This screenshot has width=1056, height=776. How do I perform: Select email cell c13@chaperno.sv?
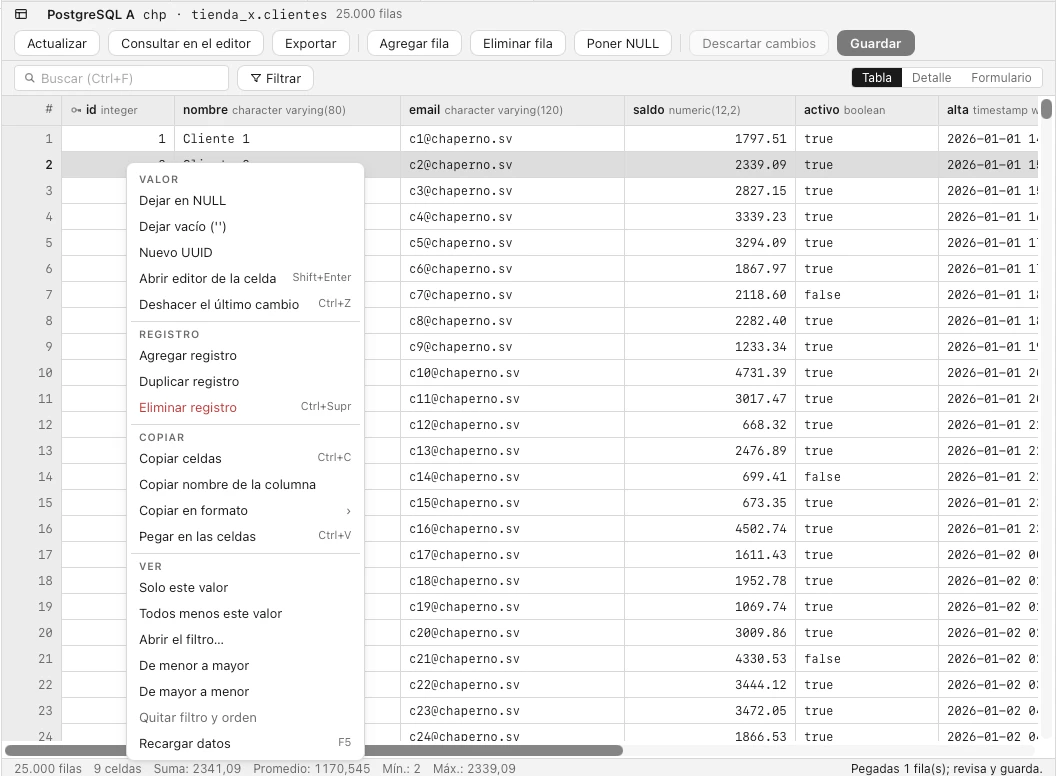tap(513, 451)
